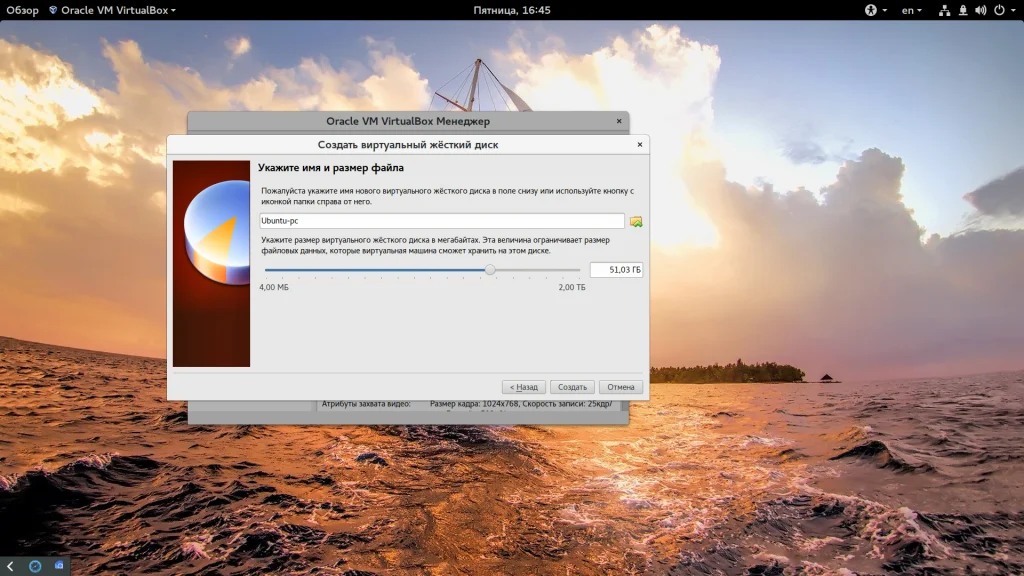Image resolution: width=1024 pixels, height=576 pixels.
Task: Click the wired network icon in top bar
Action: (944, 10)
